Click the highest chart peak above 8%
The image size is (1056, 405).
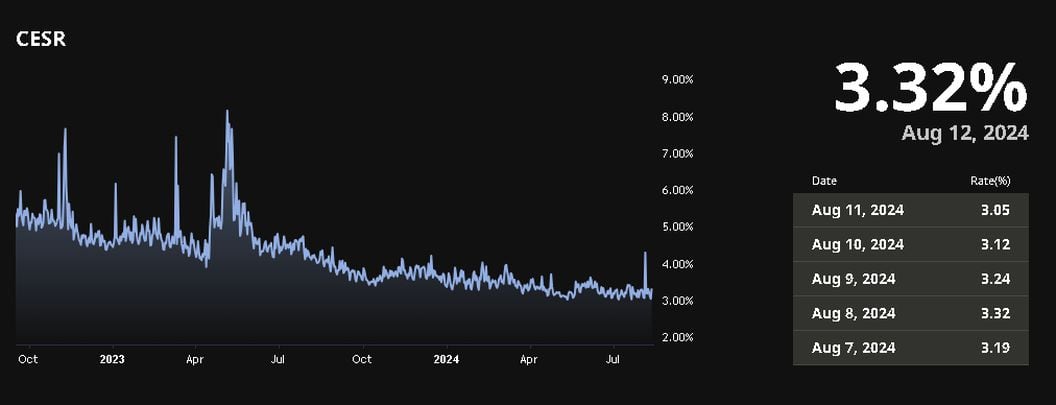pyautogui.click(x=227, y=111)
